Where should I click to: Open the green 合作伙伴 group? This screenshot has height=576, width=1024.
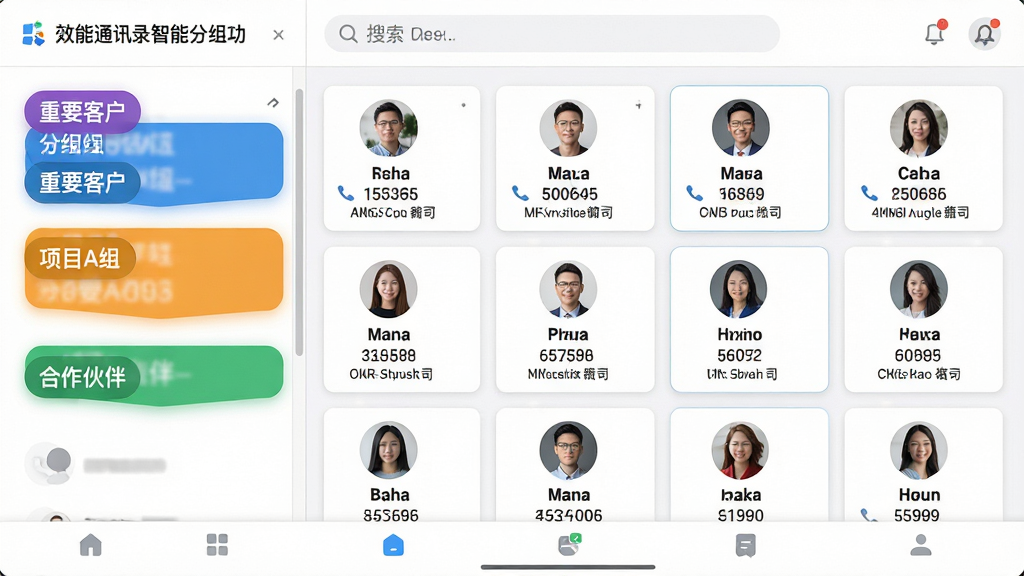point(154,374)
